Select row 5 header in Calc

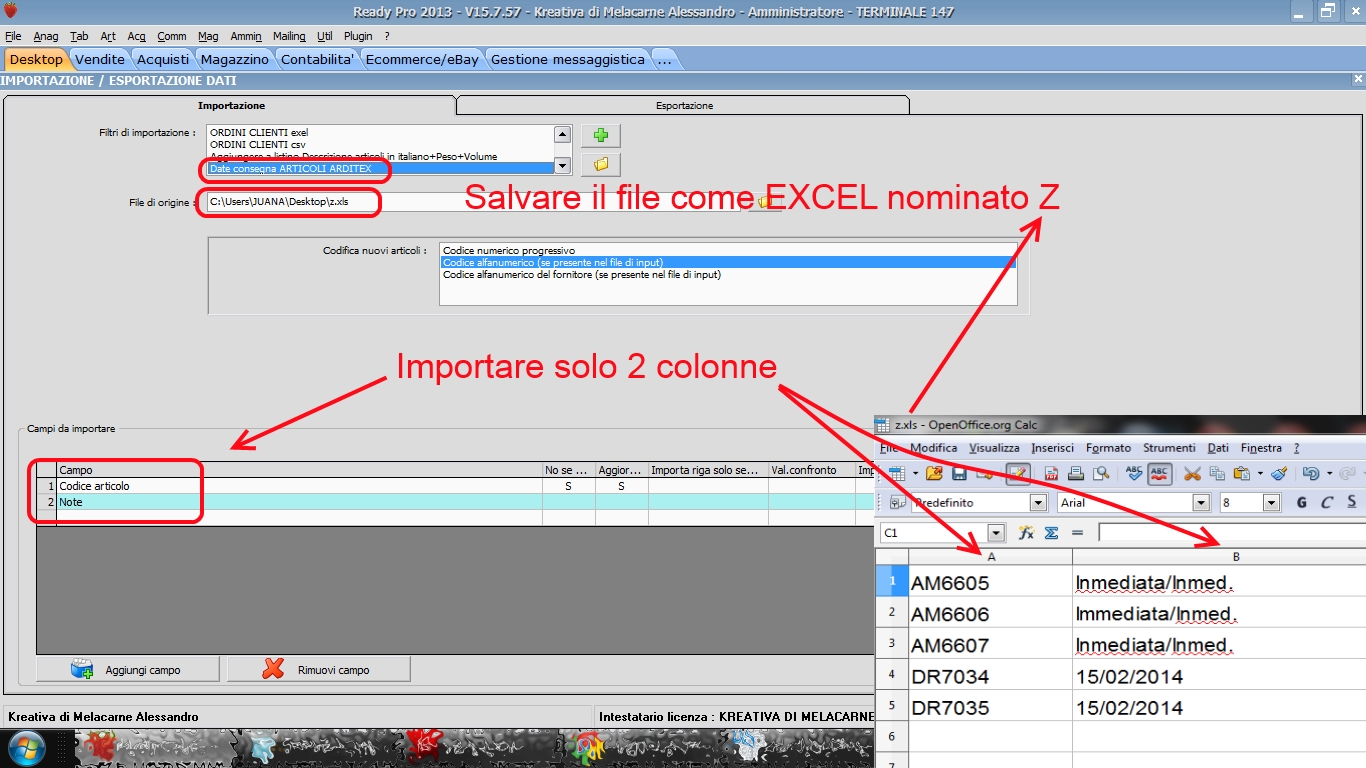tap(891, 707)
